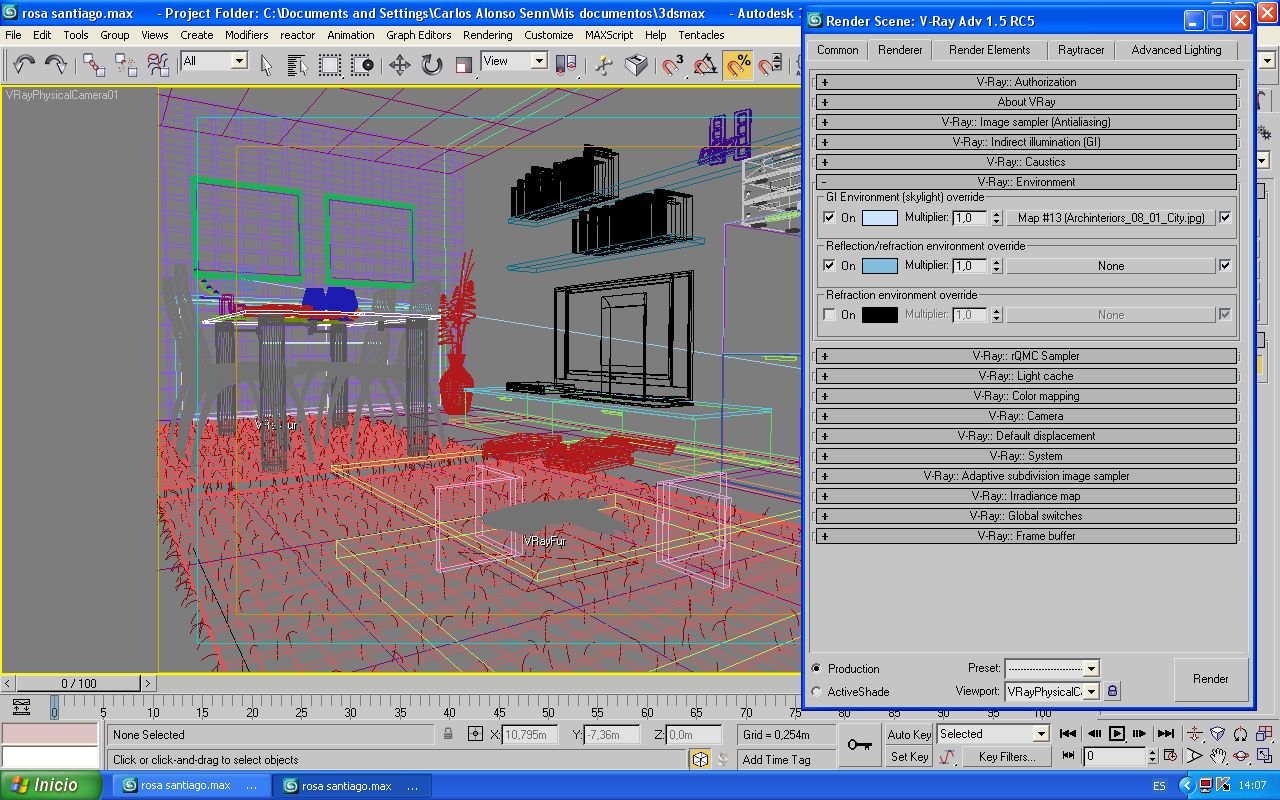Select the Production radio button
The height and width of the screenshot is (800, 1280).
pos(817,668)
